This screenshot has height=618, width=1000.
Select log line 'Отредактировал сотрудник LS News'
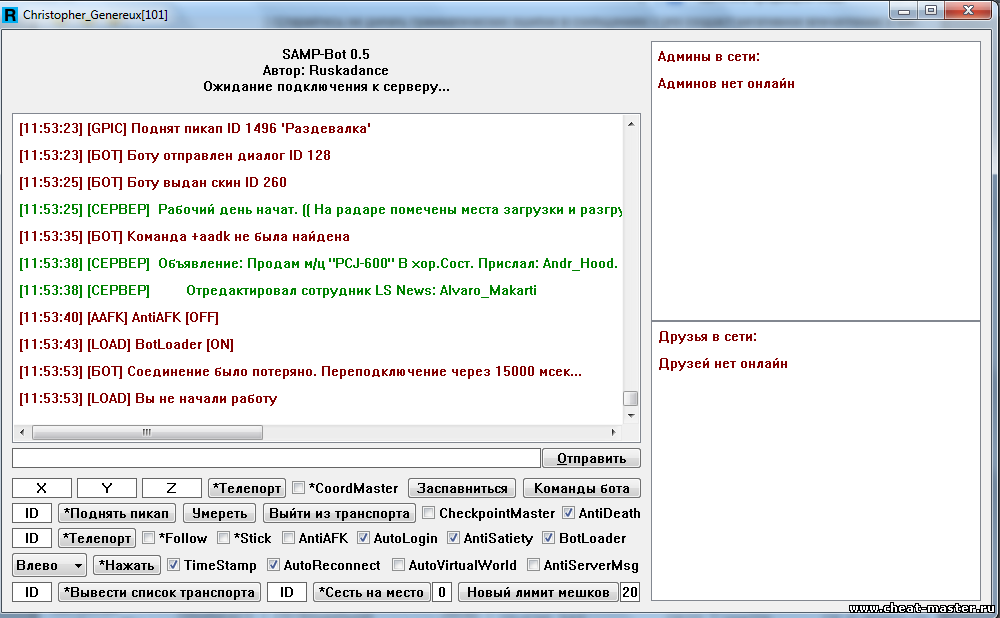point(278,290)
